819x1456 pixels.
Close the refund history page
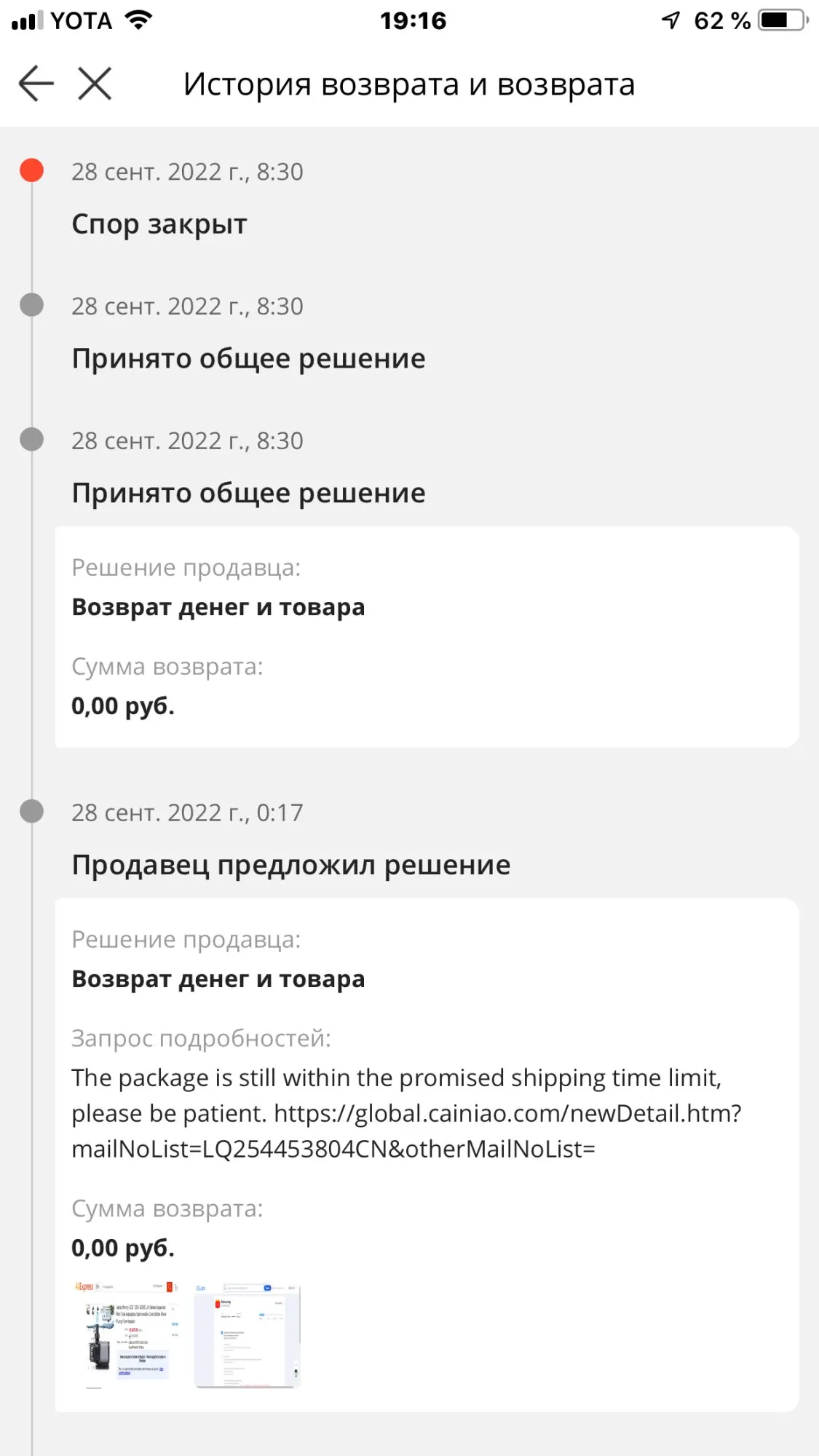(95, 84)
